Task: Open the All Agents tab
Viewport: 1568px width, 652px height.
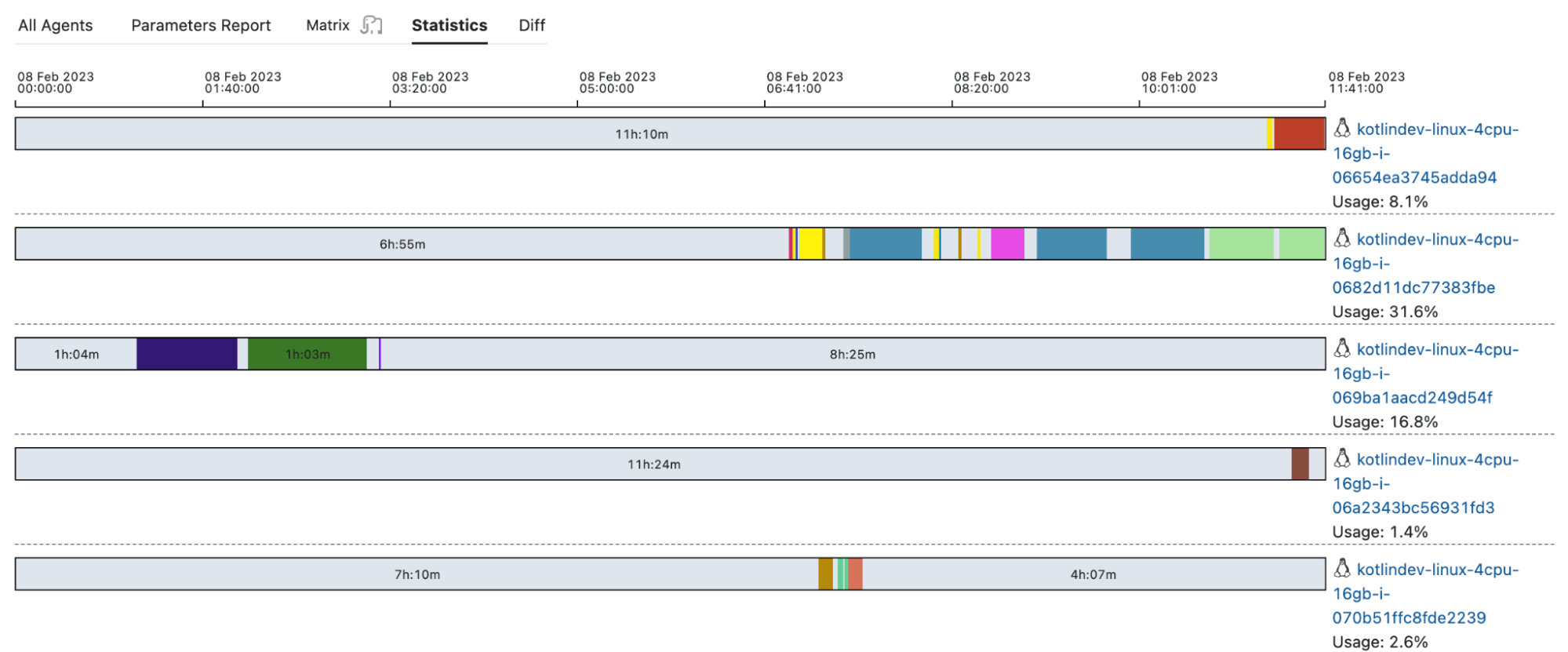Action: pos(55,25)
